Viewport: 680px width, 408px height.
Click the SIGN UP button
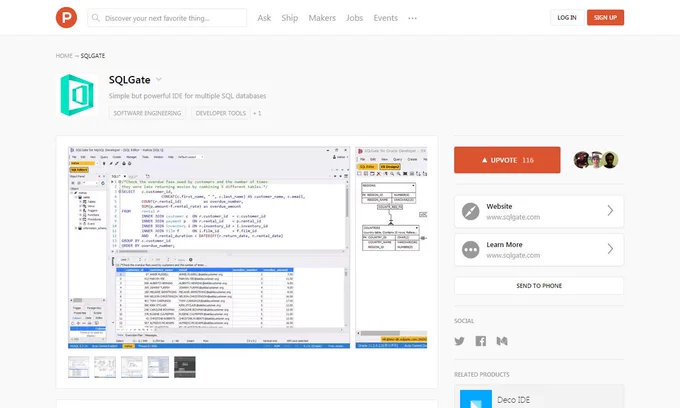pyautogui.click(x=605, y=17)
